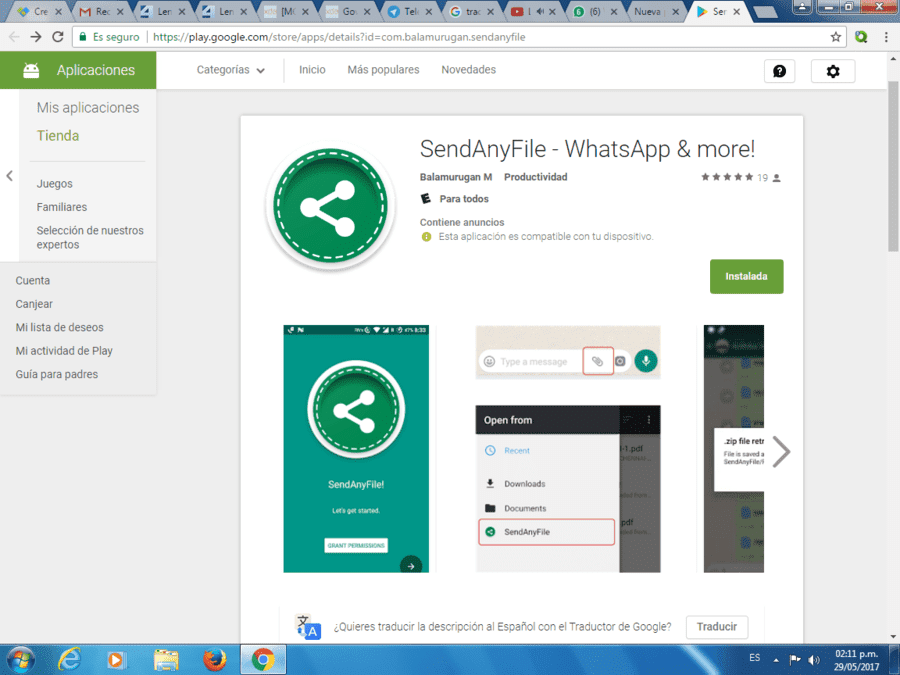Image resolution: width=900 pixels, height=675 pixels.
Task: Reload the page with the refresh icon
Action: tap(57, 37)
